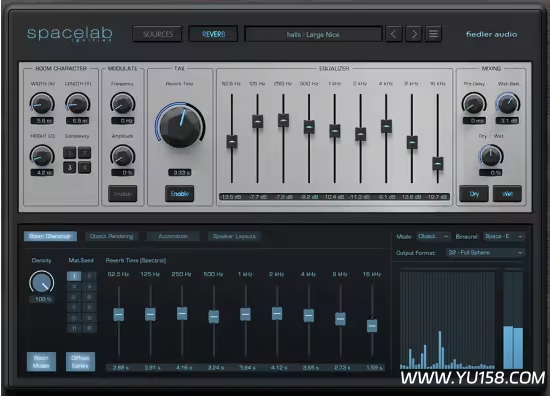Open the Speaker Layouts tab
The width and height of the screenshot is (550, 396).
pyautogui.click(x=234, y=236)
